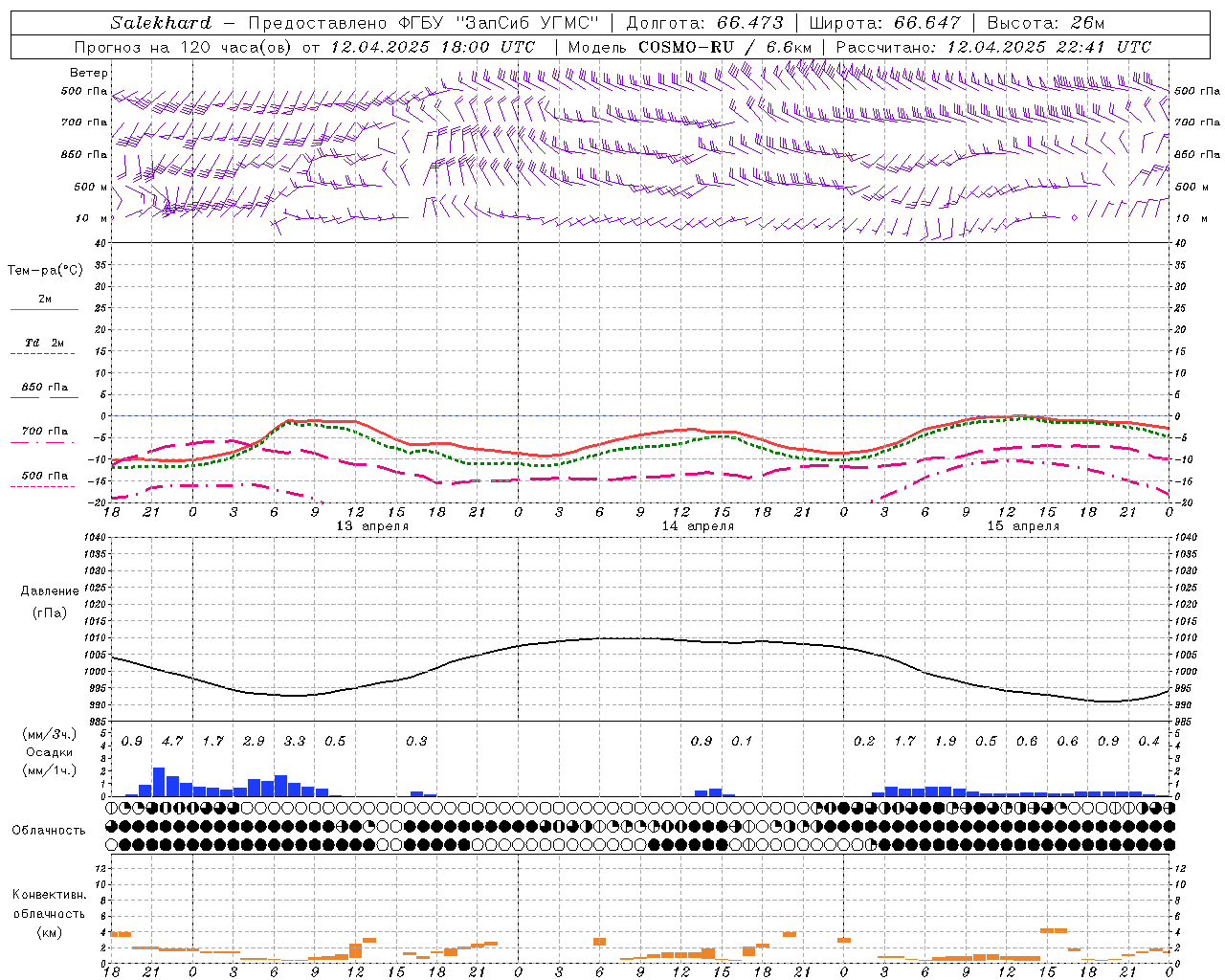
Task: Click the 1.9 precipitation value
Action: click(946, 741)
